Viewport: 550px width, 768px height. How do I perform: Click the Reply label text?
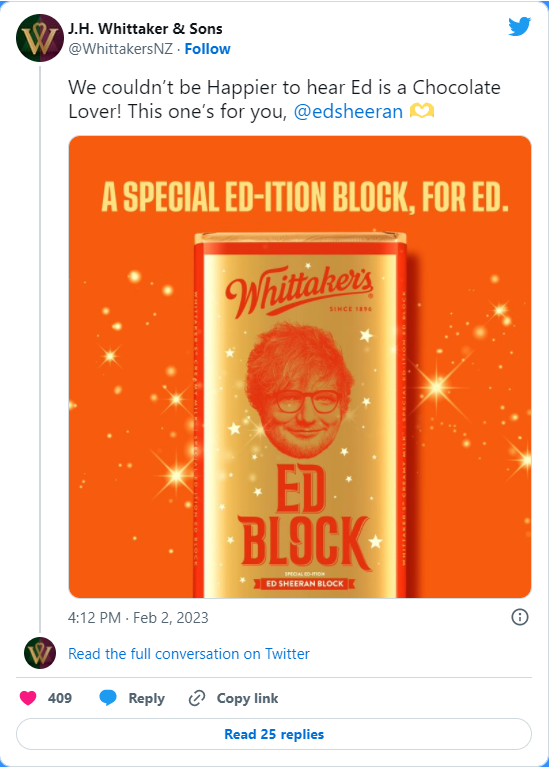click(x=146, y=698)
